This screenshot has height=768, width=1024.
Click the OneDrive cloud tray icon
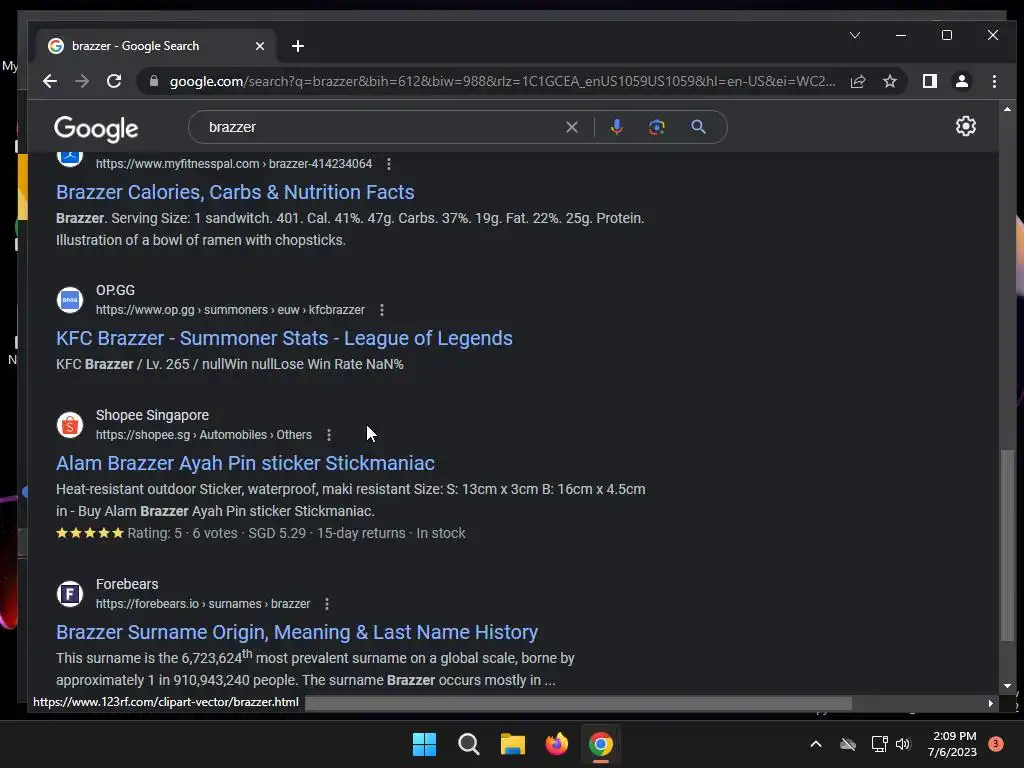848,744
